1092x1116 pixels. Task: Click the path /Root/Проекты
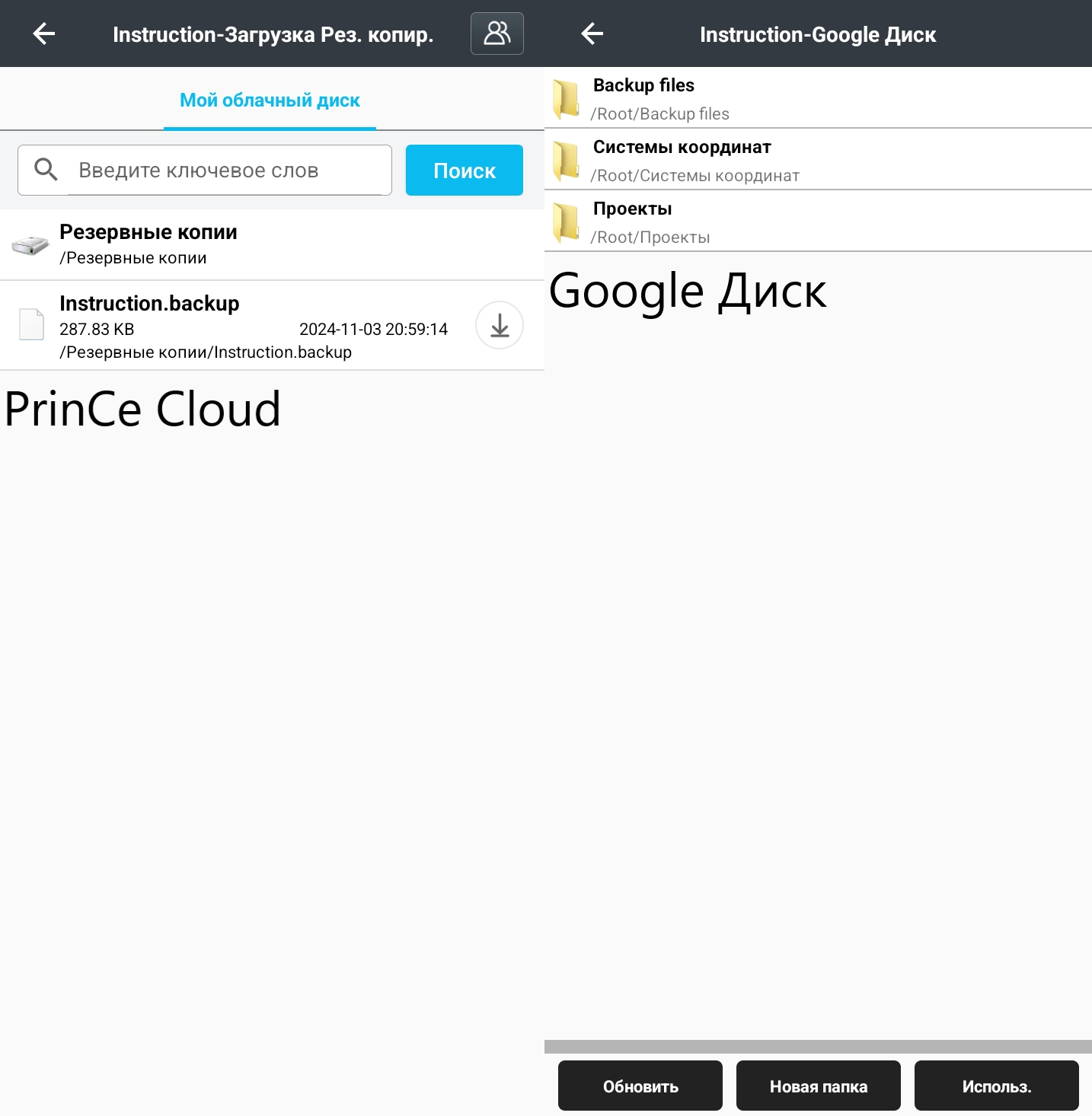tap(650, 238)
